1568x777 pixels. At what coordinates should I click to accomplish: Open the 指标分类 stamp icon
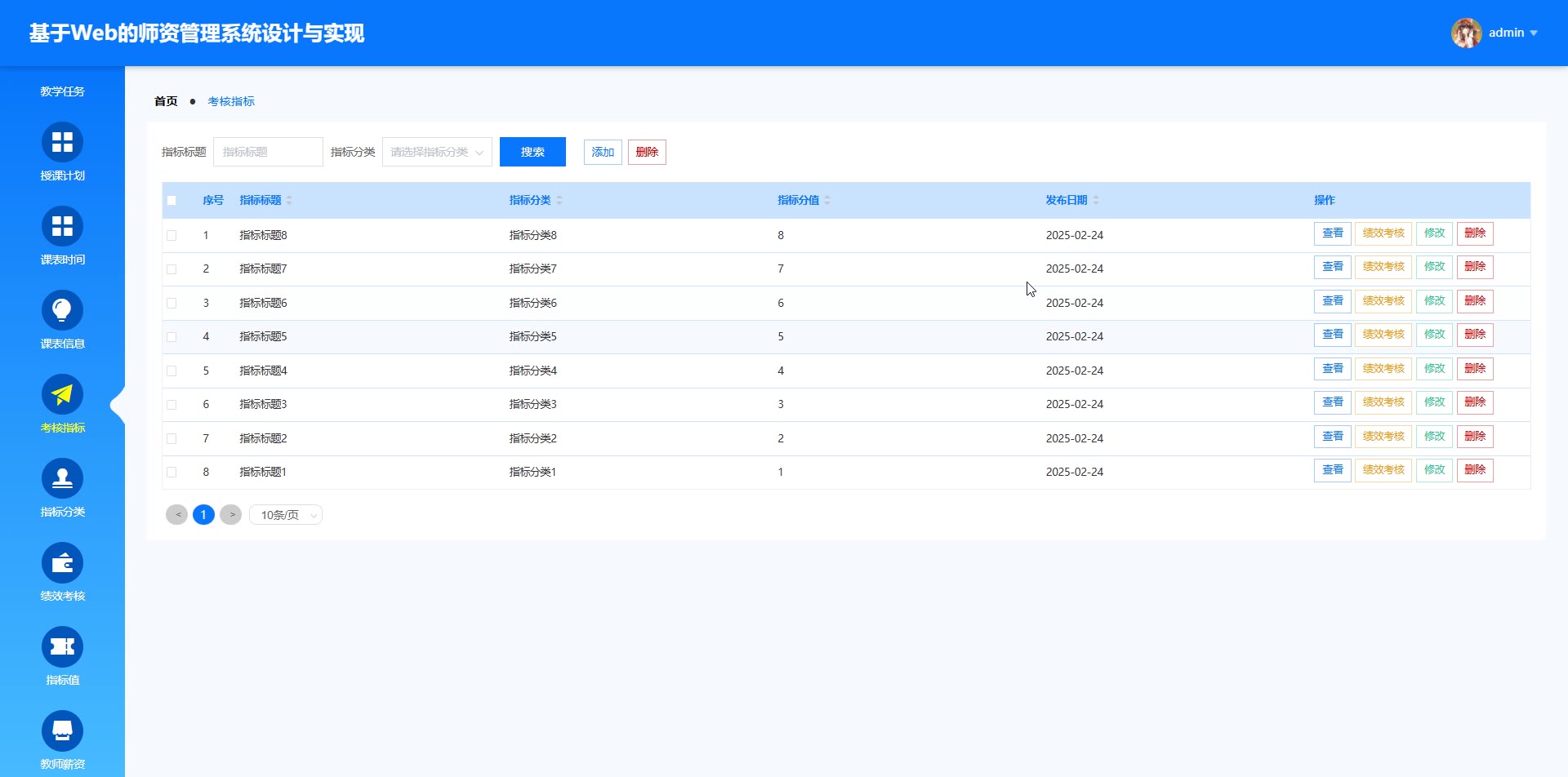[62, 478]
